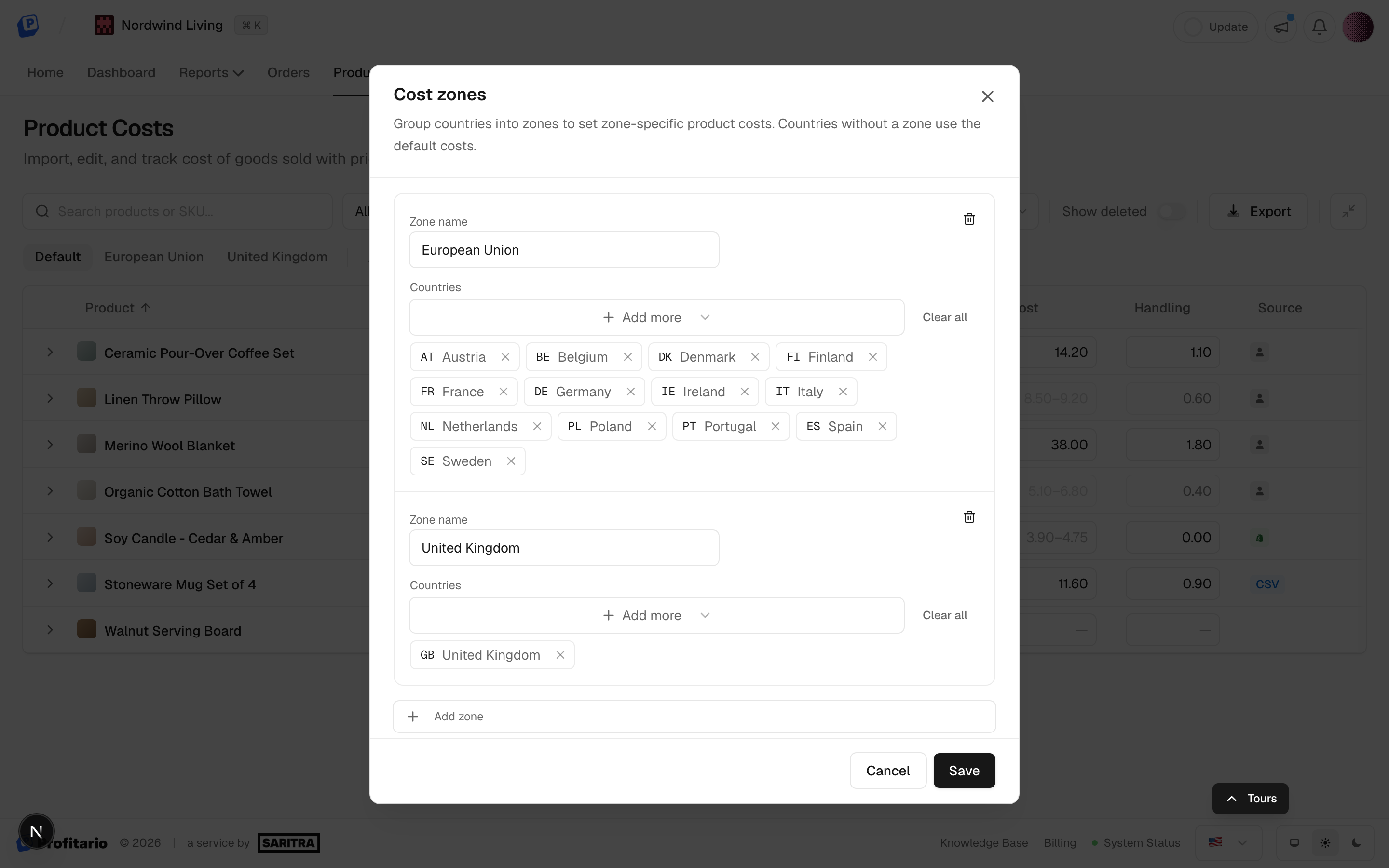Image resolution: width=1389 pixels, height=868 pixels.
Task: Close the Cost zones dialog
Action: tap(987, 96)
